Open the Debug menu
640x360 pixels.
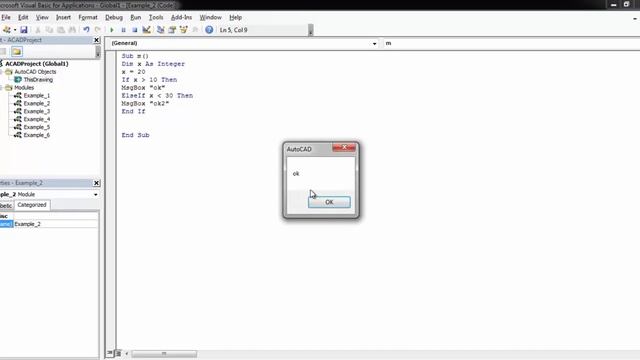click(x=114, y=18)
